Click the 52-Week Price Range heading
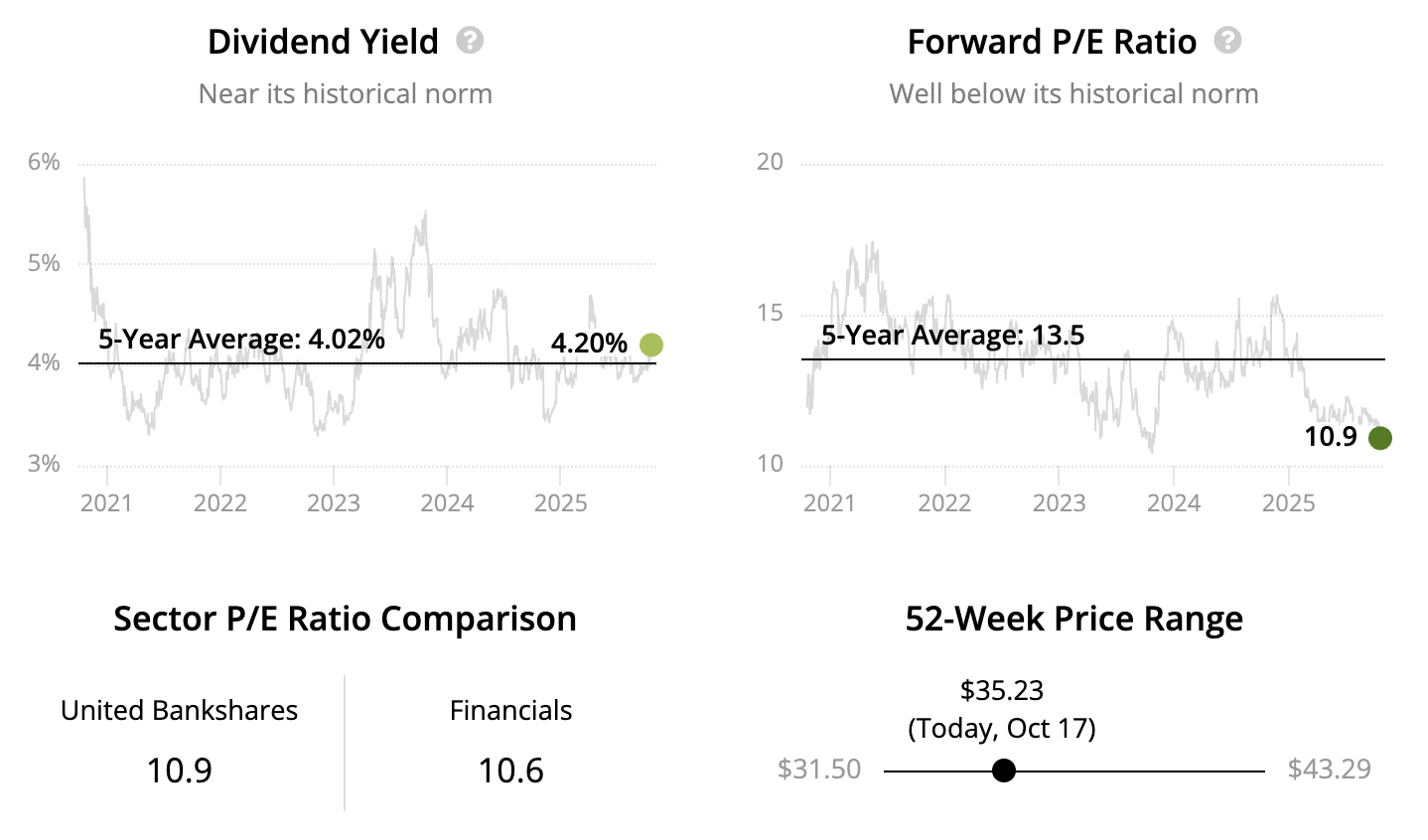 1073,619
